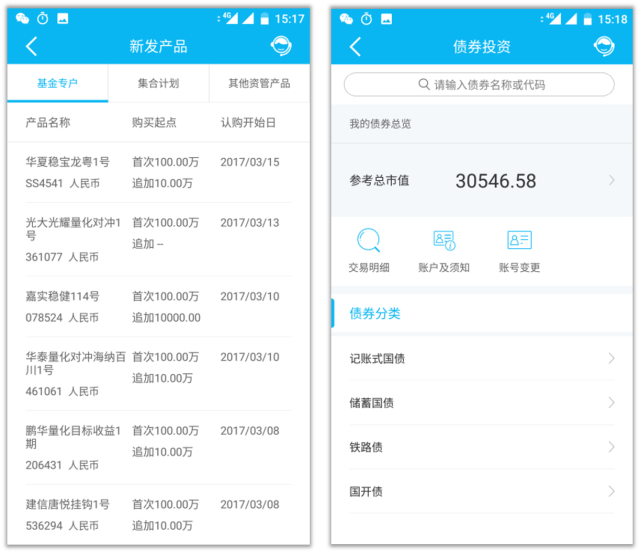
Task: Click the date 2017/03/15
Action: pos(250,162)
